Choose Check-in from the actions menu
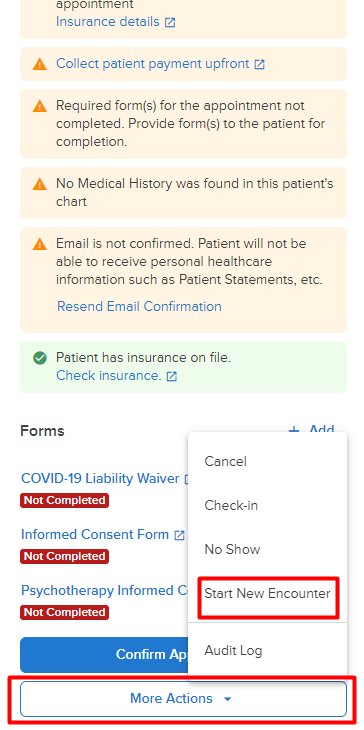 [231, 505]
